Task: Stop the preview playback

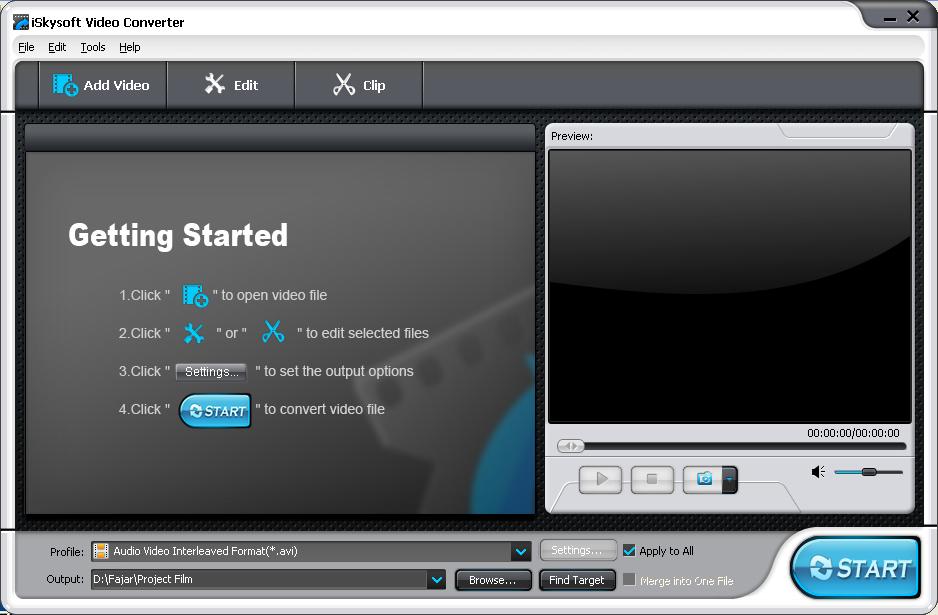Action: point(652,479)
